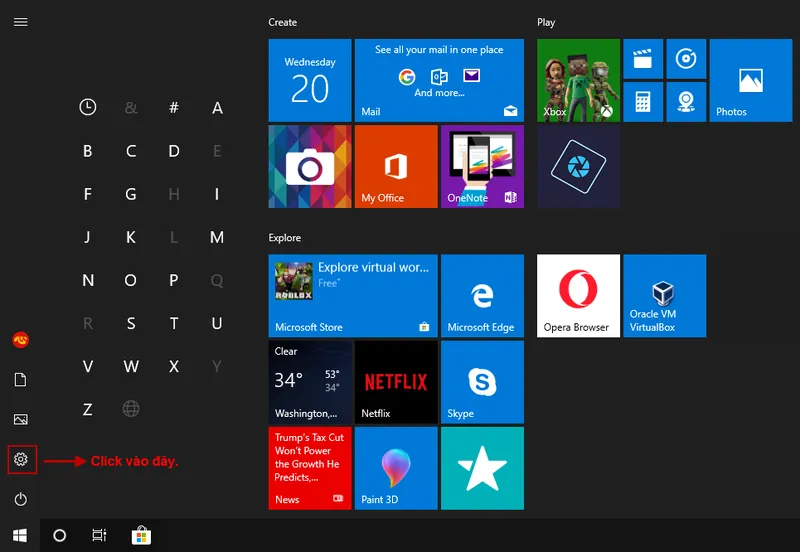This screenshot has width=800, height=552.
Task: Open Task View in the taskbar
Action: coord(99,536)
